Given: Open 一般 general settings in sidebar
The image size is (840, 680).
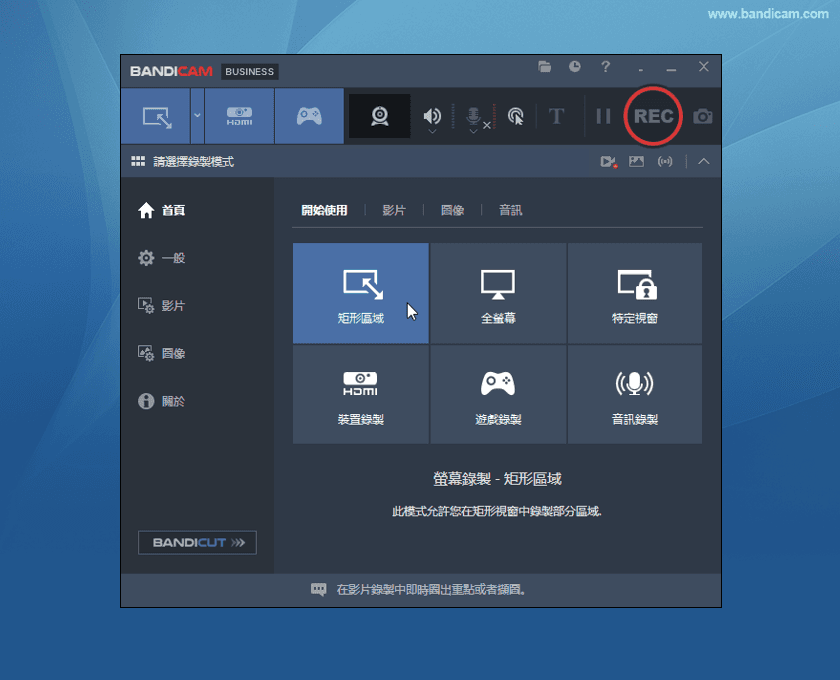Looking at the screenshot, I should 161,258.
